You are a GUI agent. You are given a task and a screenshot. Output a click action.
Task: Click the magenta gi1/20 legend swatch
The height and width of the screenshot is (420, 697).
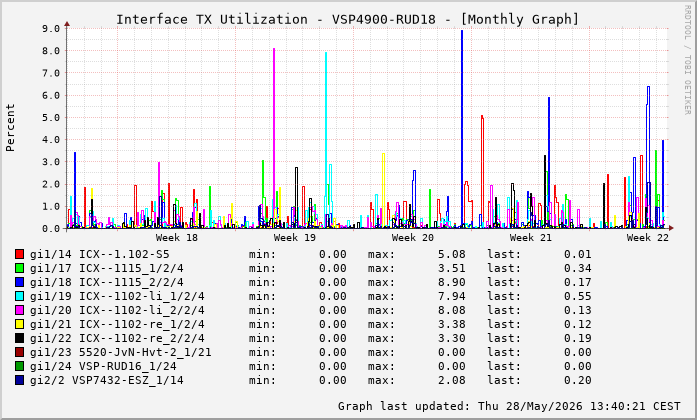20,310
